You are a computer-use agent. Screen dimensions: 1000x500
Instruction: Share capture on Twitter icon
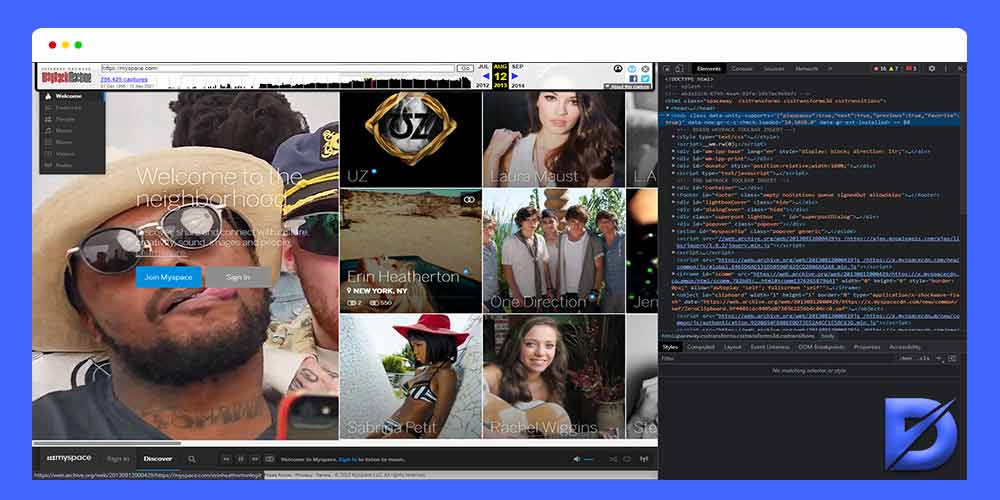click(645, 79)
